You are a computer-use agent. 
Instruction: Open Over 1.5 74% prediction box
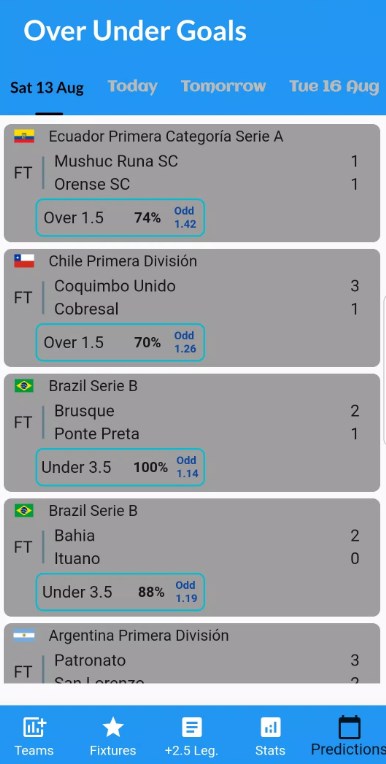[120, 218]
